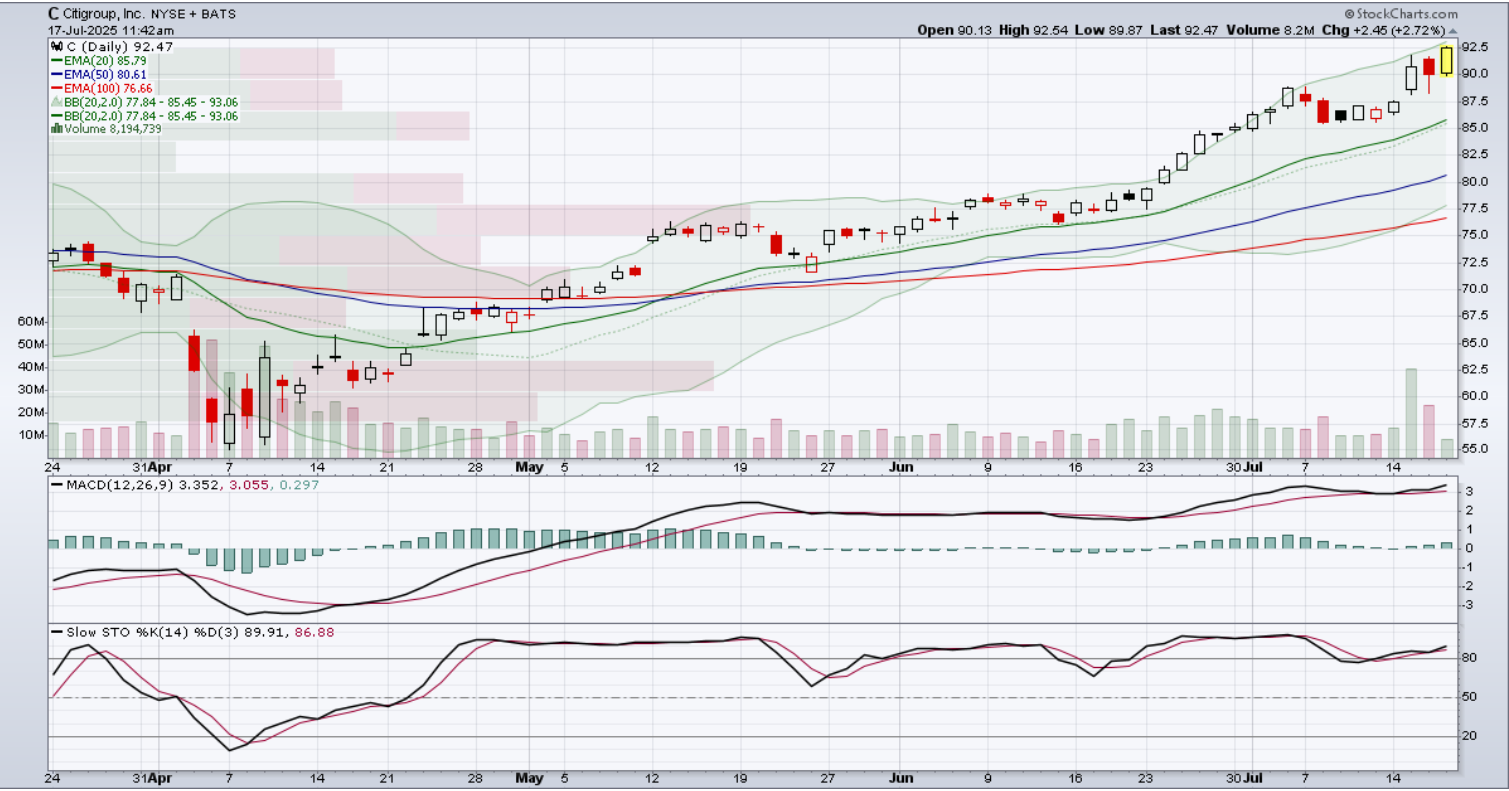The image size is (1509, 791).
Task: Click the 75.0 price axis label
Action: tap(1475, 234)
